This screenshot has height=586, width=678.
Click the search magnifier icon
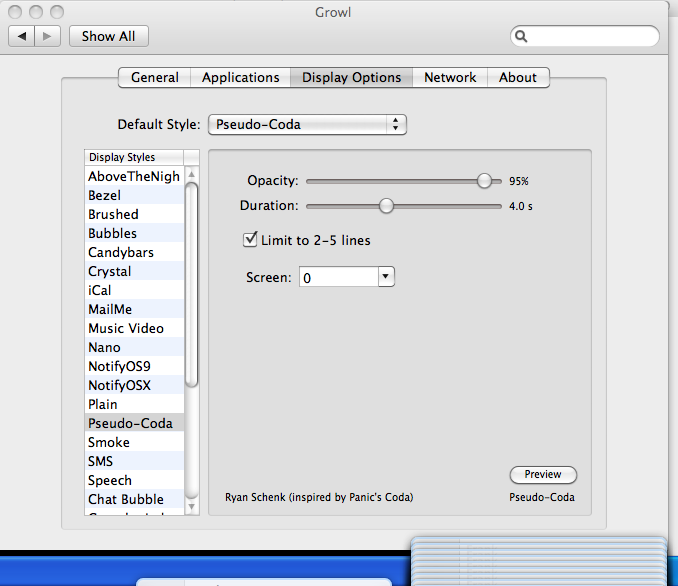[521, 37]
